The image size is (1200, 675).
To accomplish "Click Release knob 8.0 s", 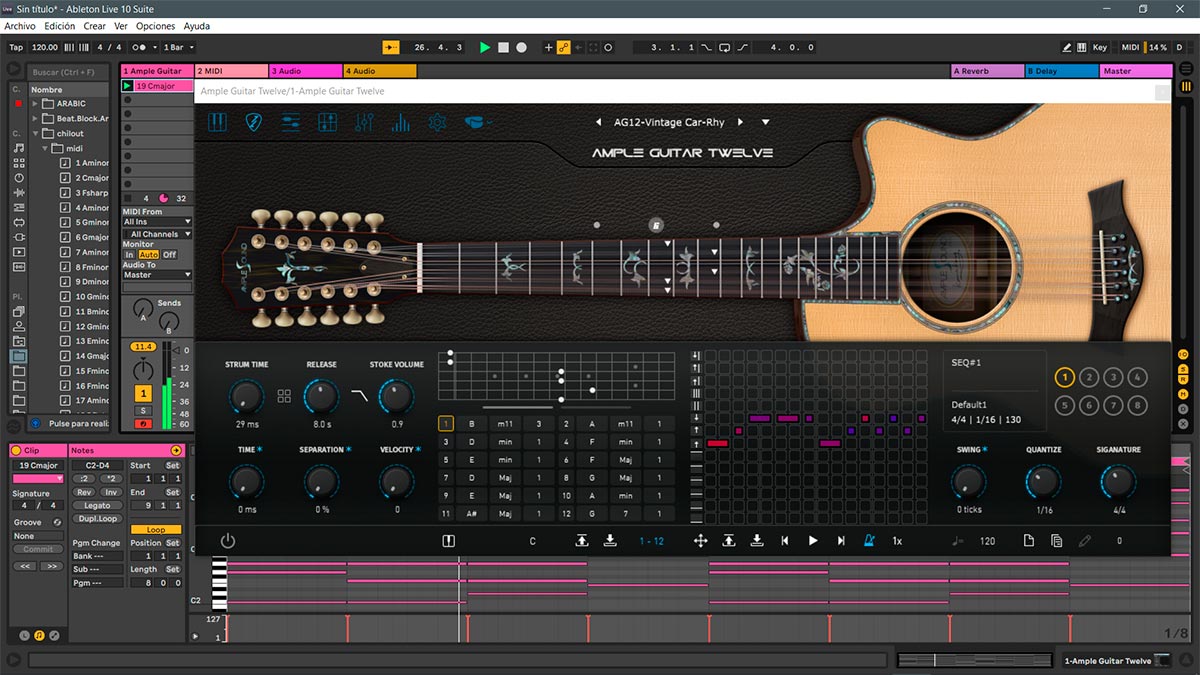I will click(x=321, y=397).
